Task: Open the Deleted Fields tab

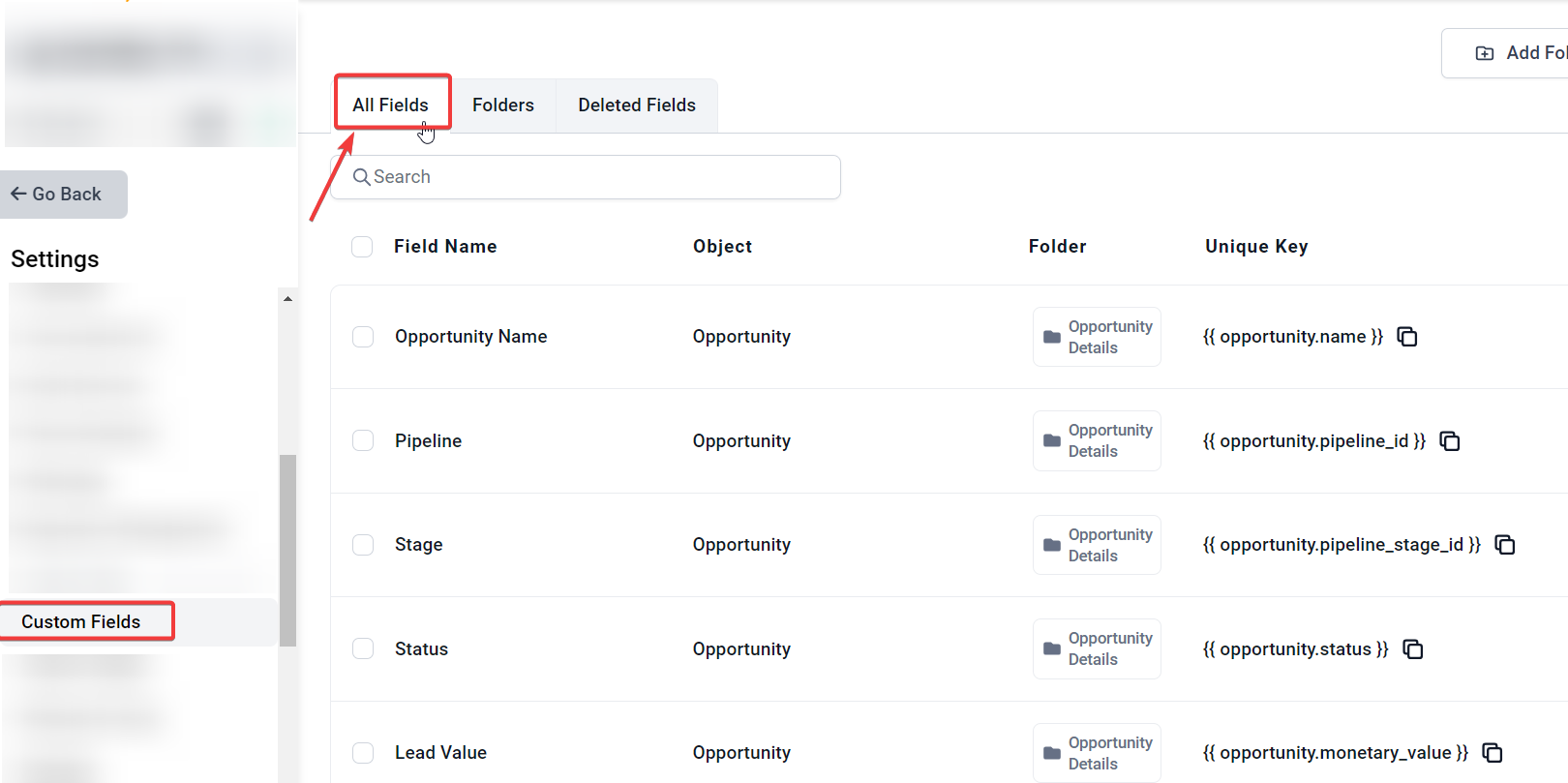Action: tap(637, 105)
